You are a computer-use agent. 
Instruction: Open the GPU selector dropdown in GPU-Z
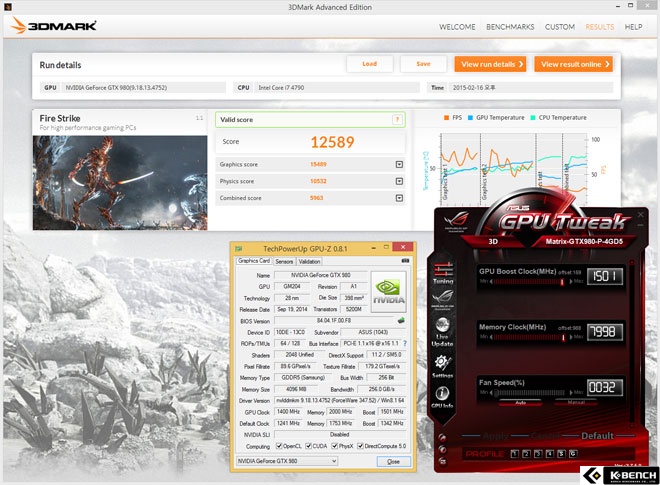pyautogui.click(x=287, y=461)
